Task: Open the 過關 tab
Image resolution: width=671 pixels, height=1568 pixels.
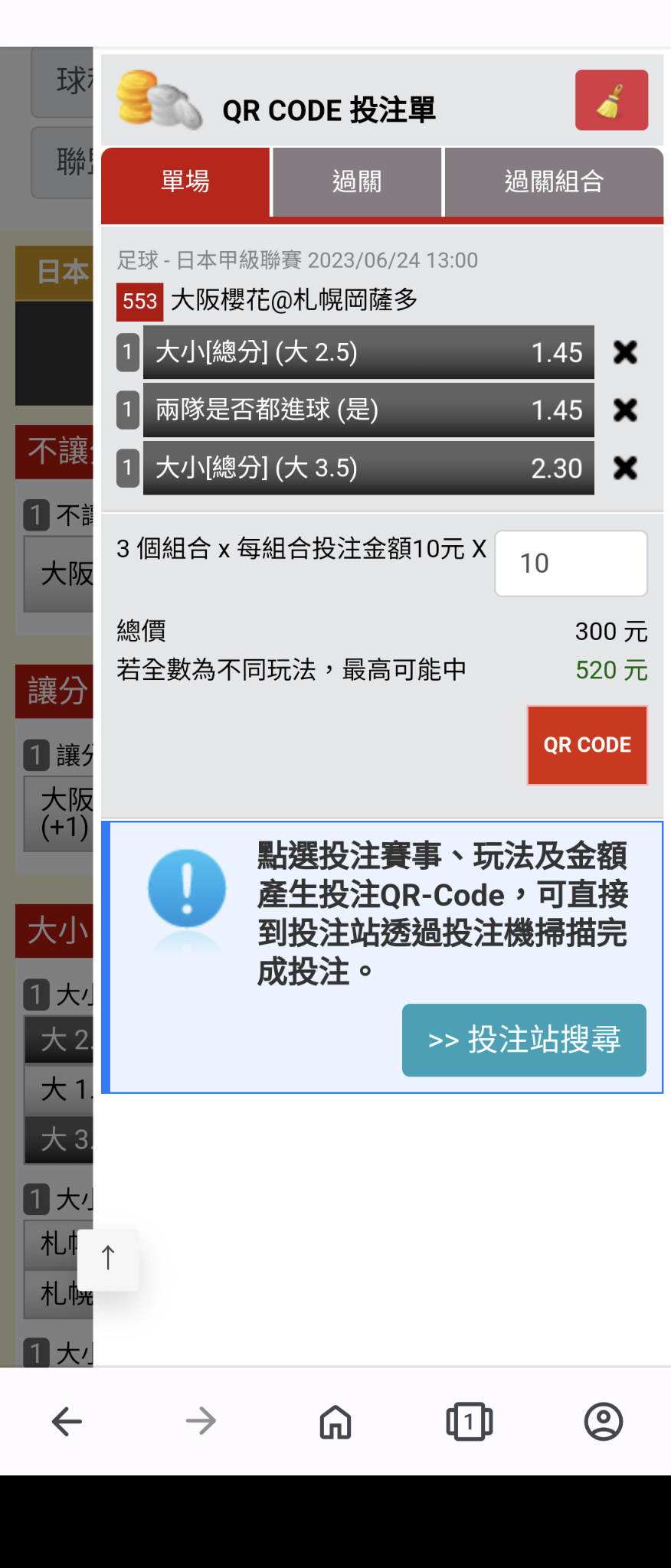Action: tap(357, 182)
